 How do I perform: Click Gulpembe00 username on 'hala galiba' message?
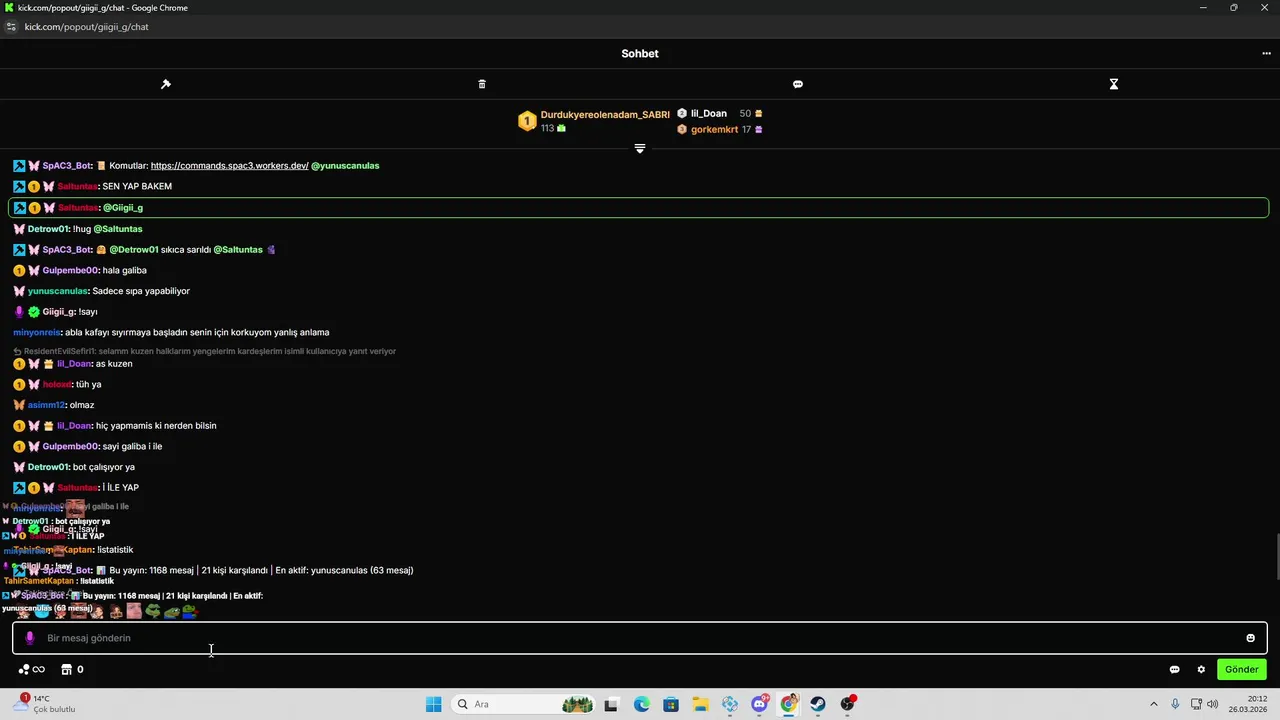(70, 271)
